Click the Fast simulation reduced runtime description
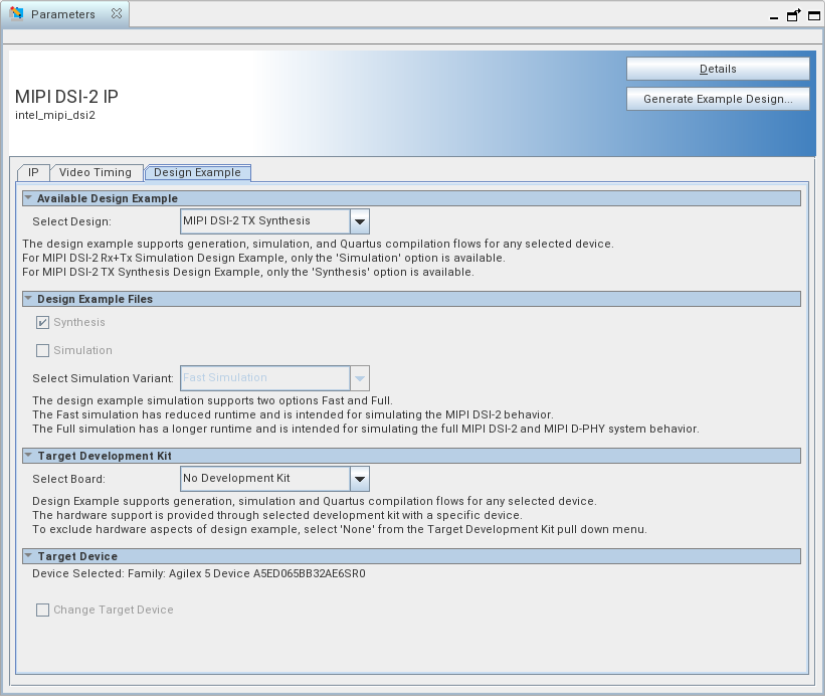825x696 pixels. (293, 415)
